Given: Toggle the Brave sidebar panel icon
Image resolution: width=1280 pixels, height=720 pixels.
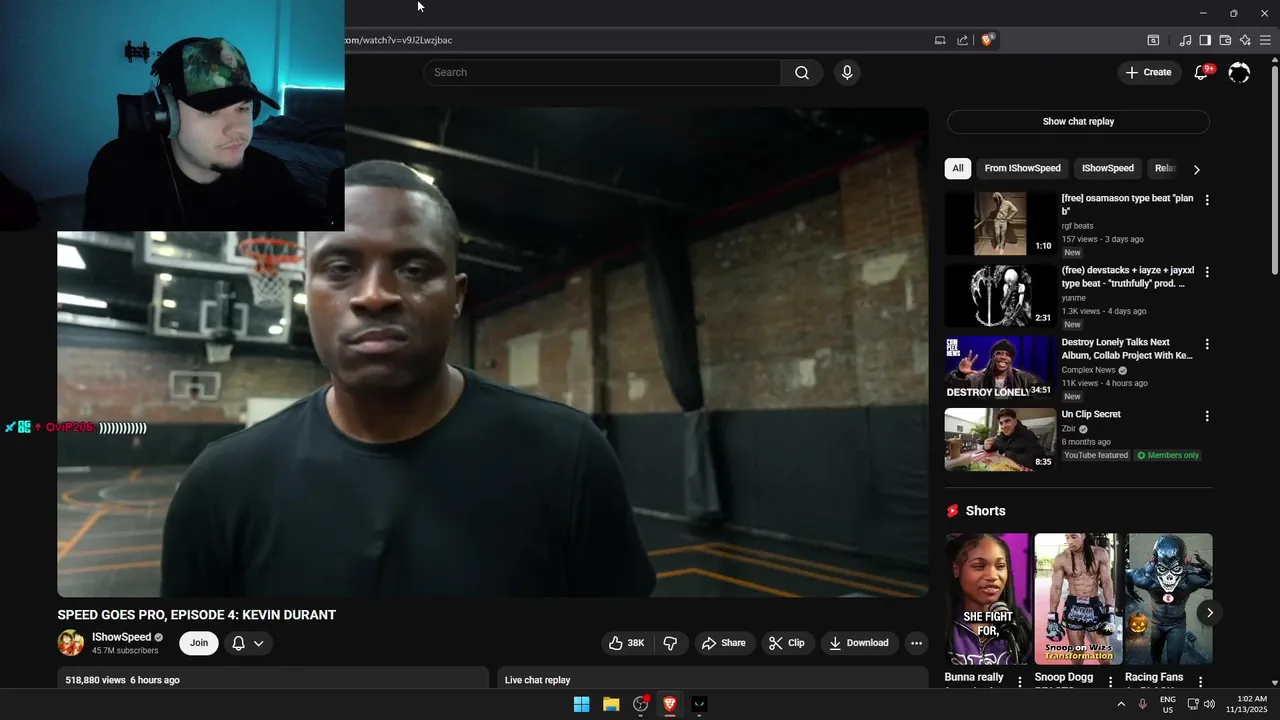Looking at the screenshot, I should (x=1205, y=40).
